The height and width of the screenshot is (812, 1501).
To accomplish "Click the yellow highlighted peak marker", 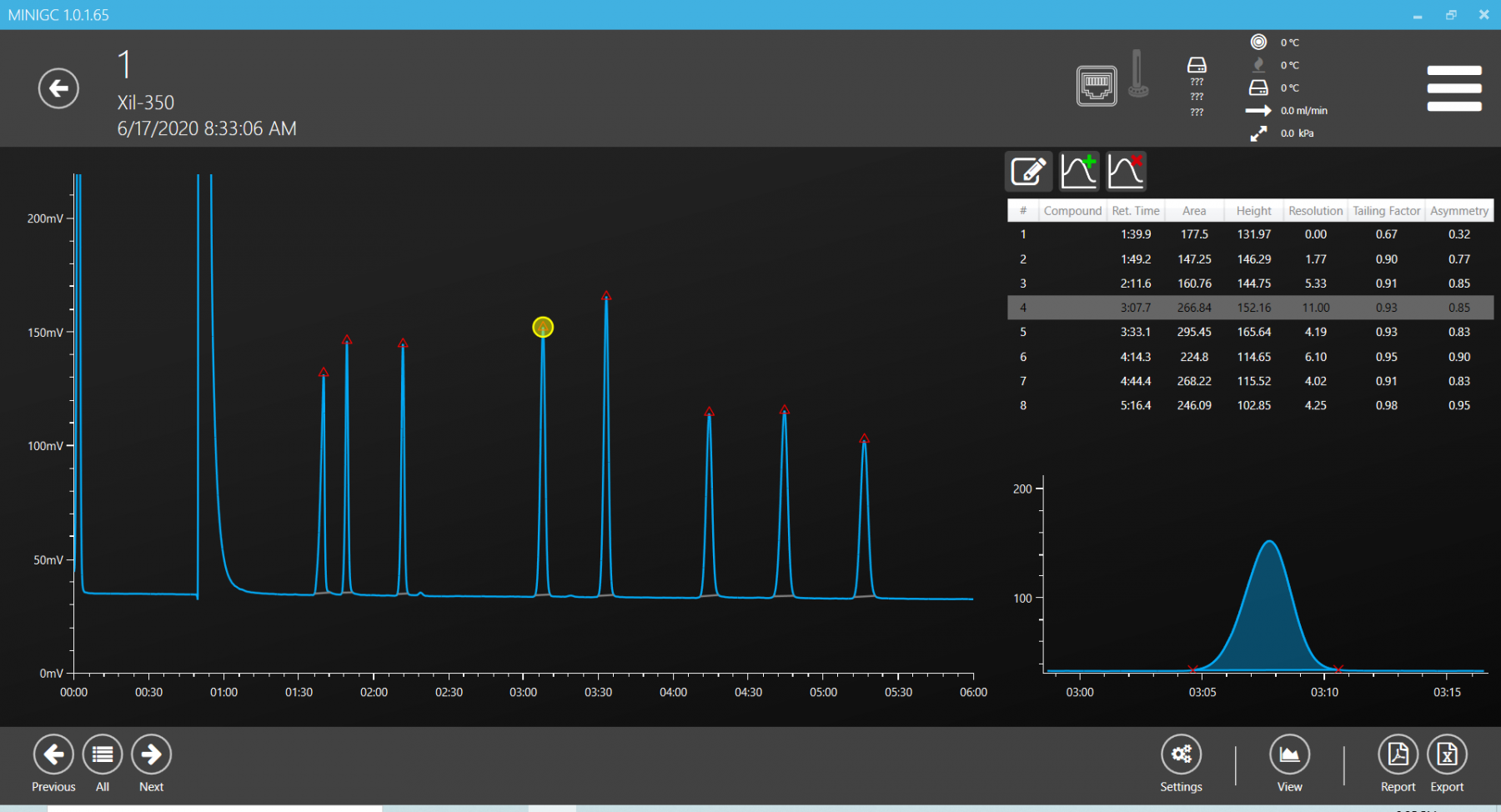I will pos(543,327).
